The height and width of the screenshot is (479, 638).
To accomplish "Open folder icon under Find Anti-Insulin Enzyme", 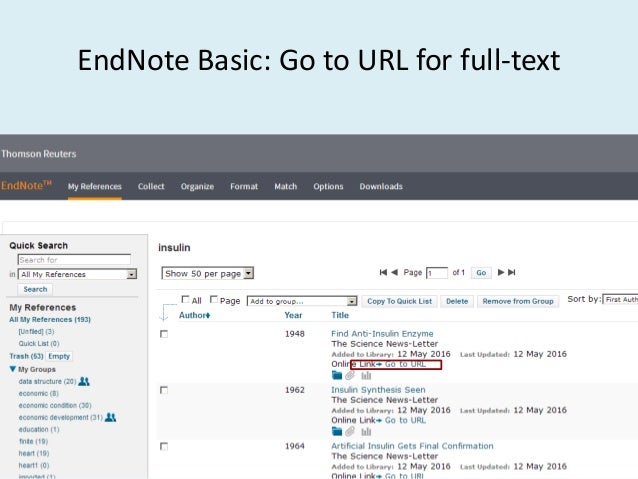I will coord(337,375).
